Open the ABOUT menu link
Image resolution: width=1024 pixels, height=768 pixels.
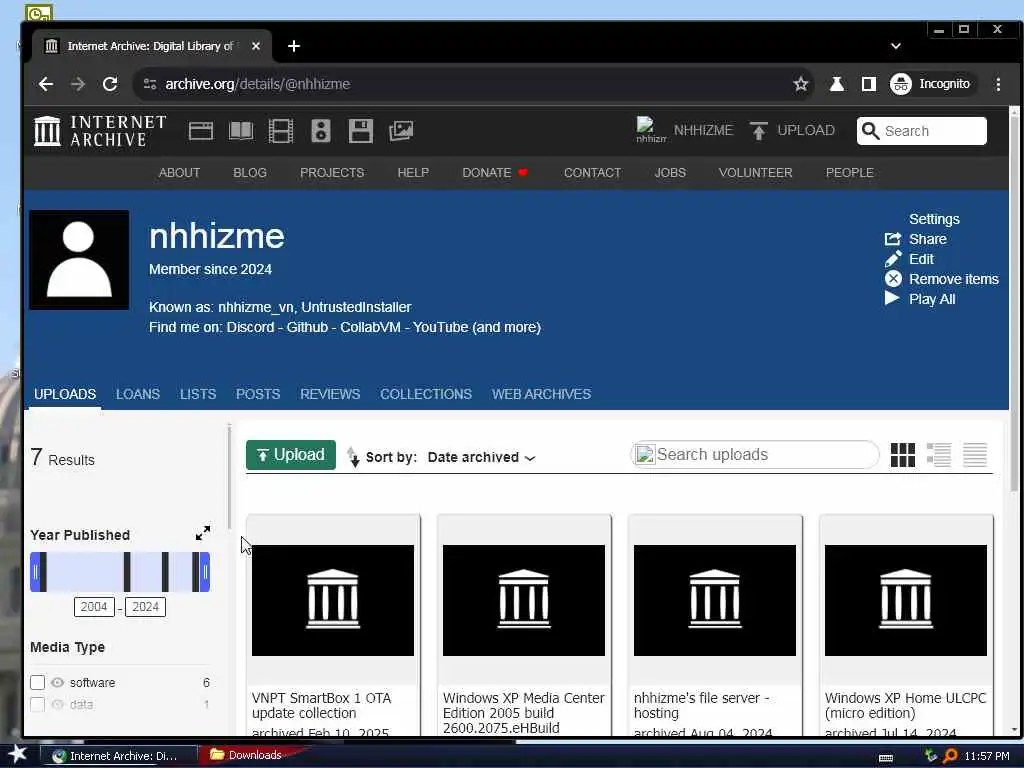point(179,172)
